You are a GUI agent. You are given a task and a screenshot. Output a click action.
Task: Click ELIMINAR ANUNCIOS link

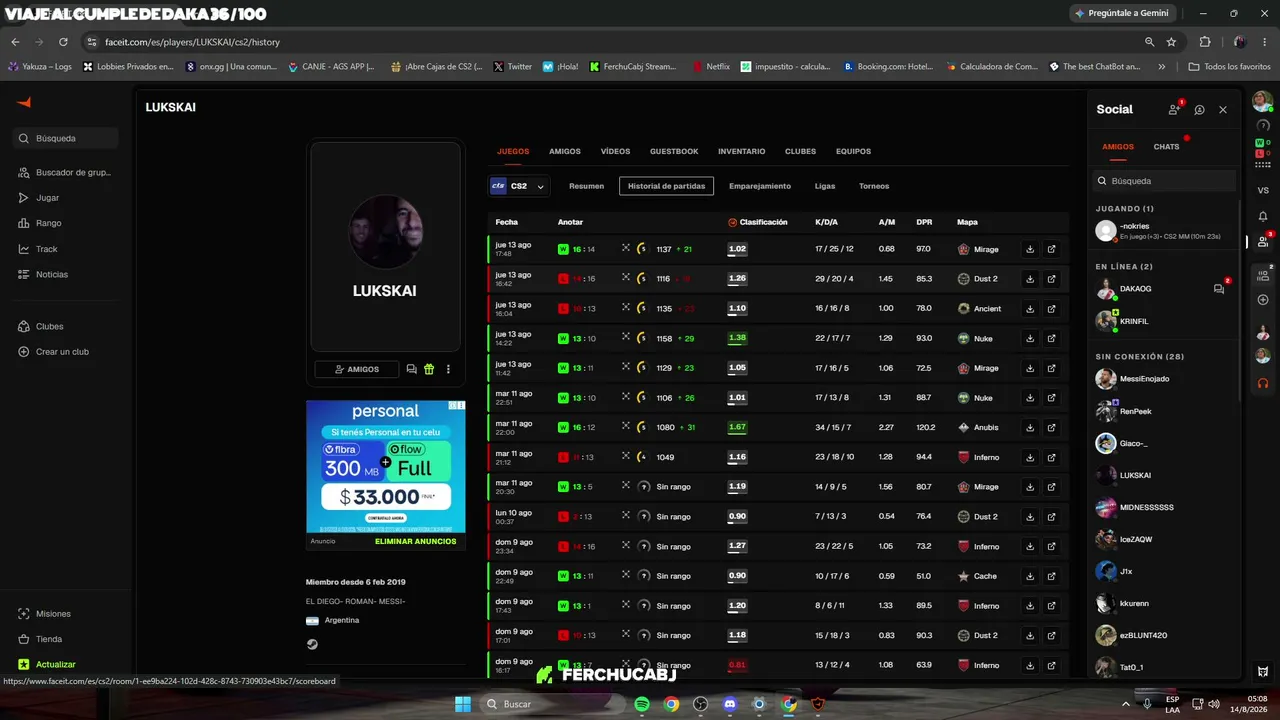tap(415, 541)
